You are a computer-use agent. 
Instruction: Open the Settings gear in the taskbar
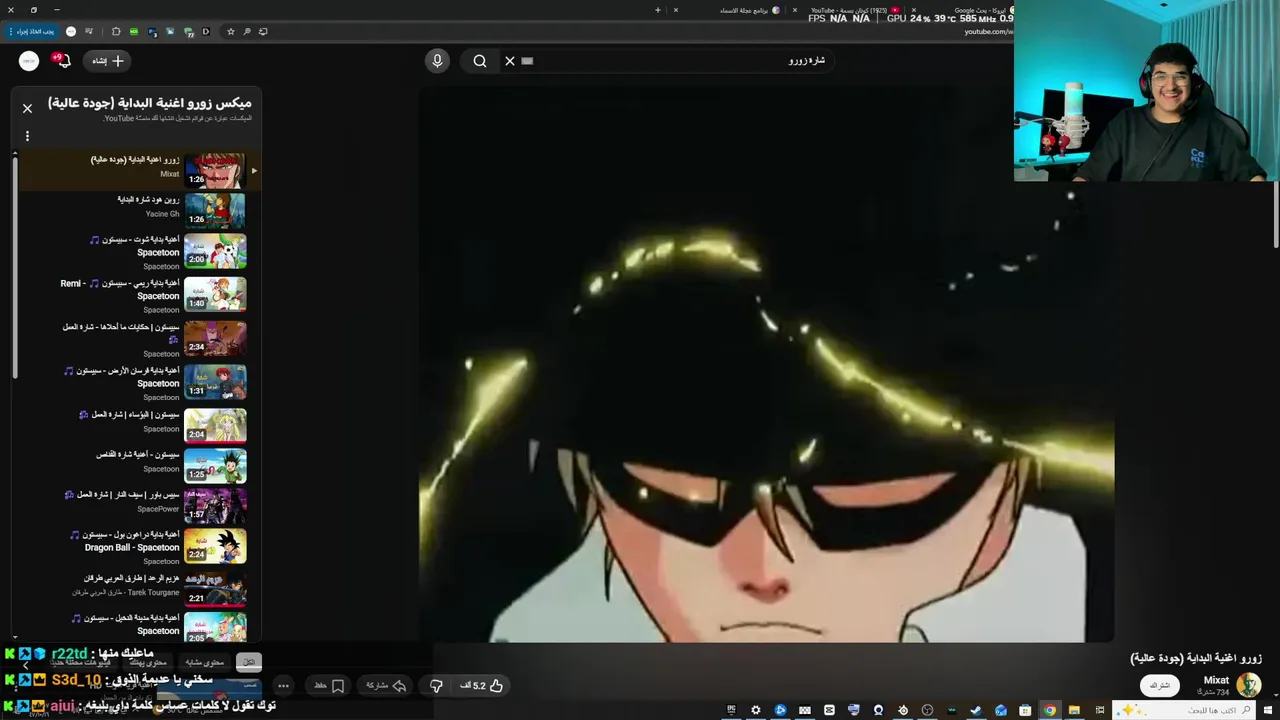tap(756, 710)
